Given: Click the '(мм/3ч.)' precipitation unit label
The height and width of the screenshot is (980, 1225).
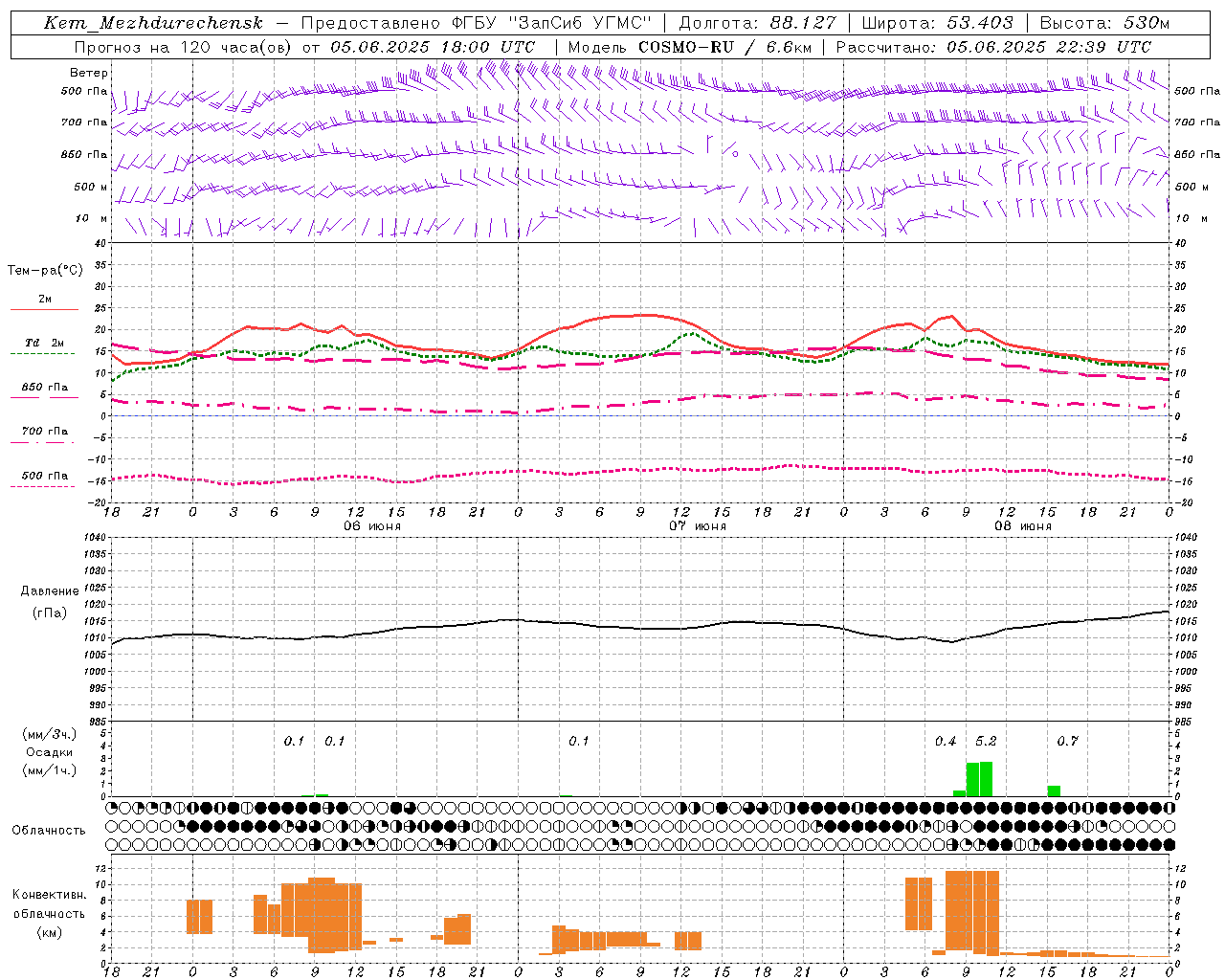Looking at the screenshot, I should (50, 735).
